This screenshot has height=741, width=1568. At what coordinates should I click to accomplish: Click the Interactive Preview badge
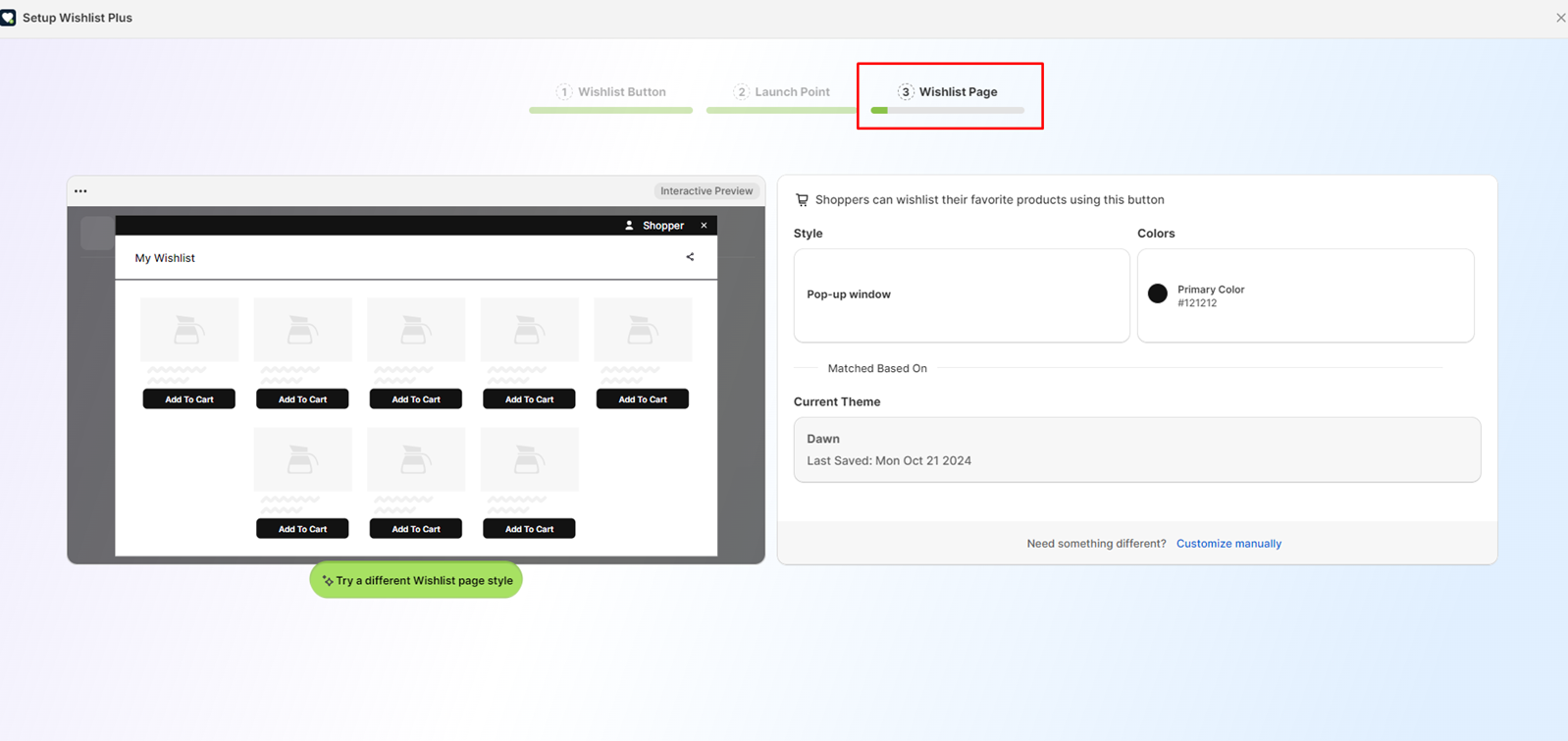[x=706, y=191]
